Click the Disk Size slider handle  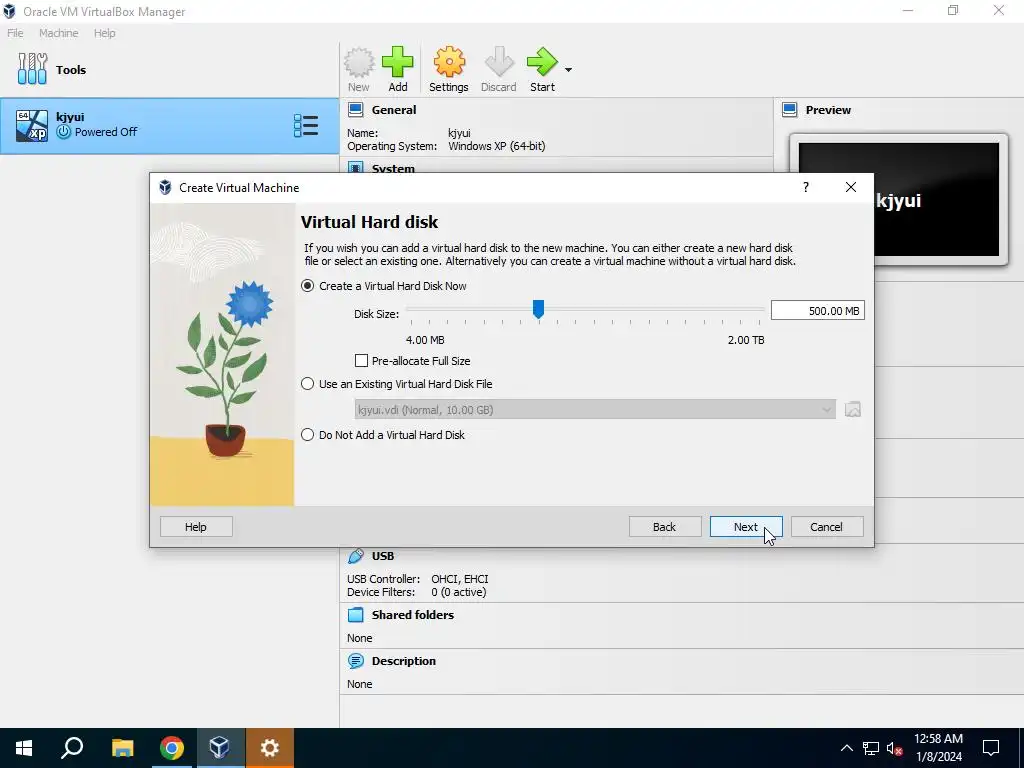pyautogui.click(x=538, y=310)
